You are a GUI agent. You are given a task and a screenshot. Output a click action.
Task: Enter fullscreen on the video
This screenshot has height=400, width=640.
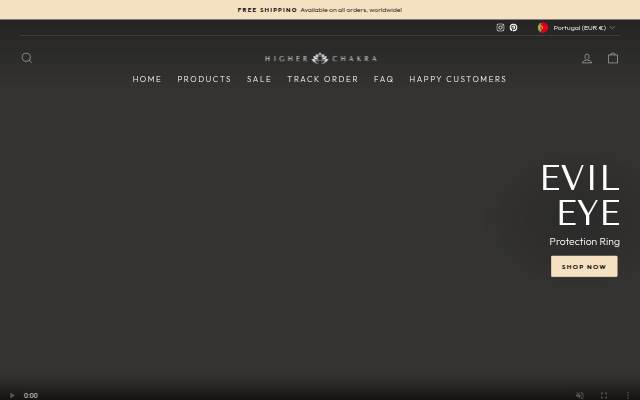[604, 395]
